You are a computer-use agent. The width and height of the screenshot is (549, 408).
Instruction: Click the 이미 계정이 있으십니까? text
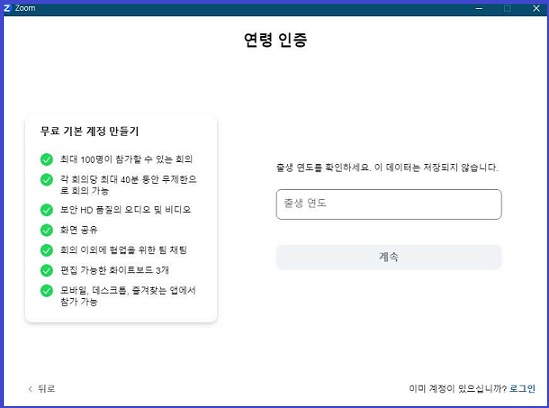pos(458,388)
